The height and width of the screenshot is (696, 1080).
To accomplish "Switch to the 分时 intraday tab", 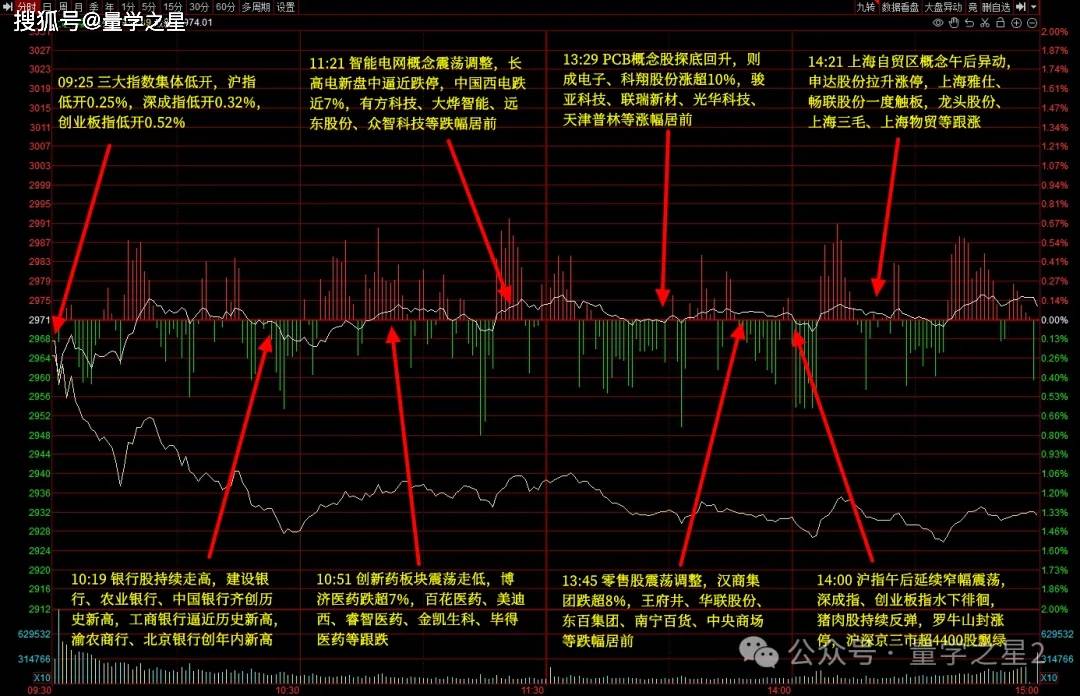I will pos(27,7).
